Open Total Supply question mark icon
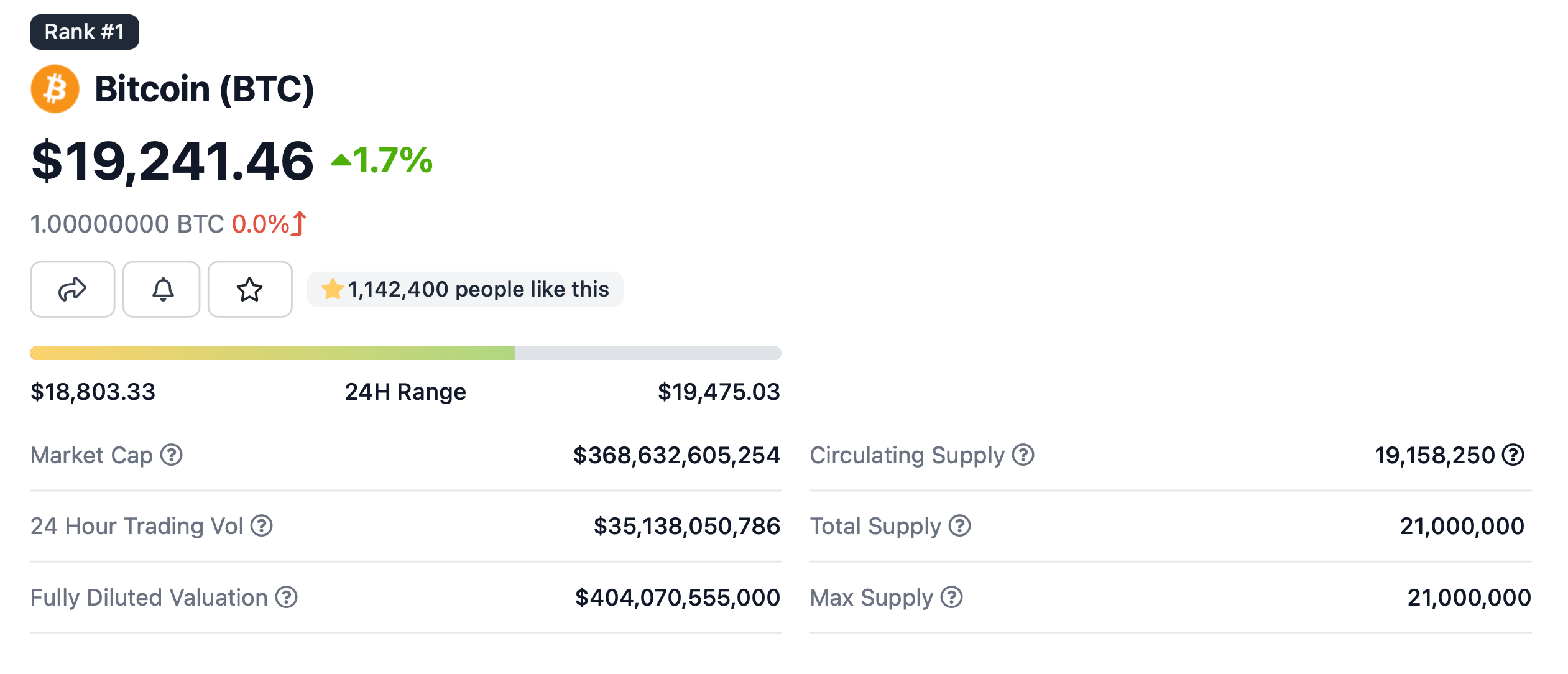 (960, 526)
